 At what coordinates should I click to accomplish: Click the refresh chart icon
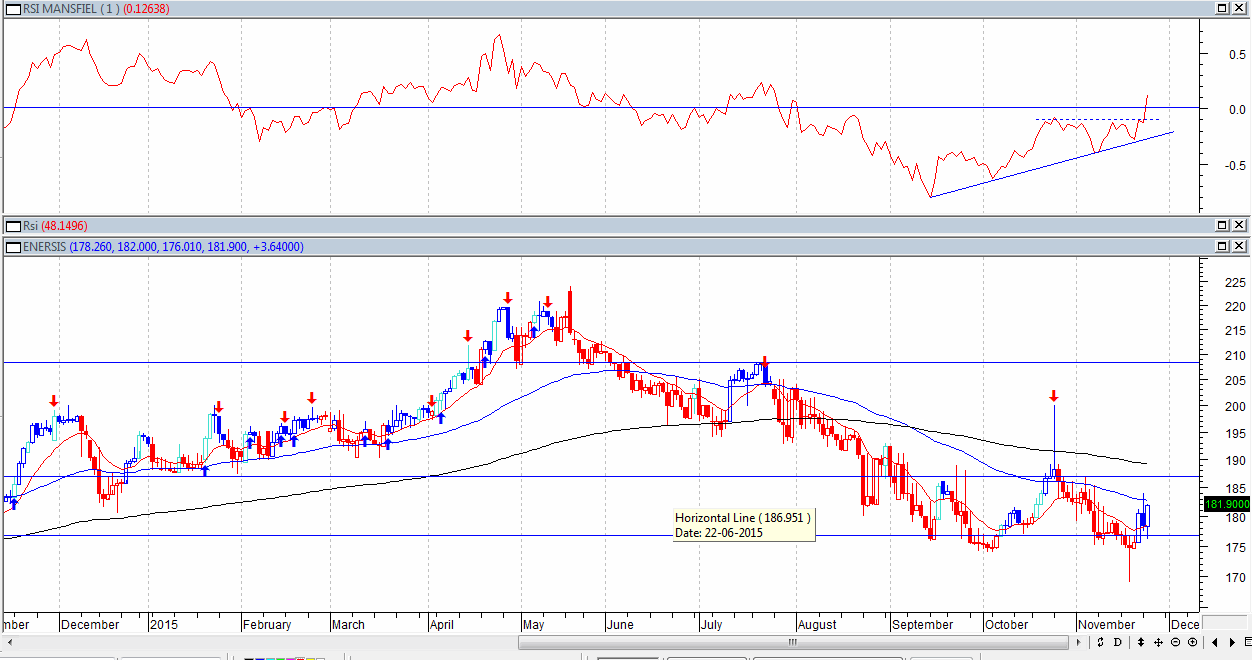pyautogui.click(x=1100, y=642)
